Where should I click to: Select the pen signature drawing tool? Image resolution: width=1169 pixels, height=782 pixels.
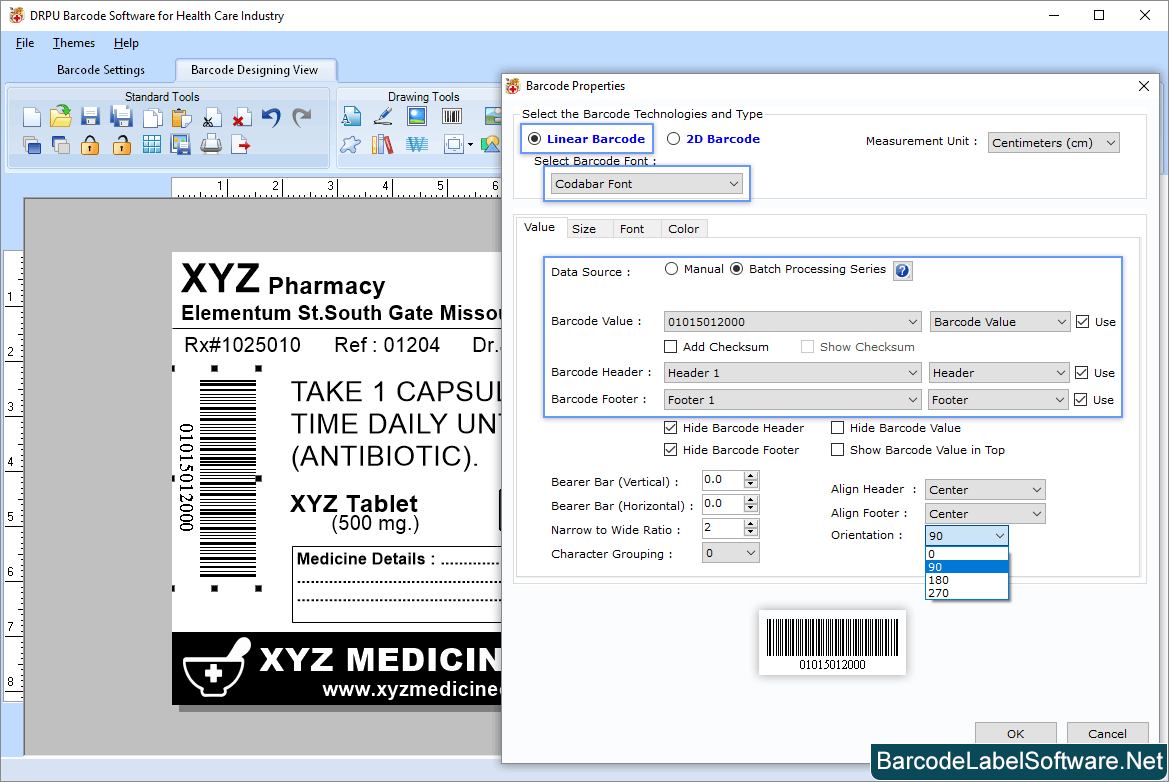coord(383,116)
